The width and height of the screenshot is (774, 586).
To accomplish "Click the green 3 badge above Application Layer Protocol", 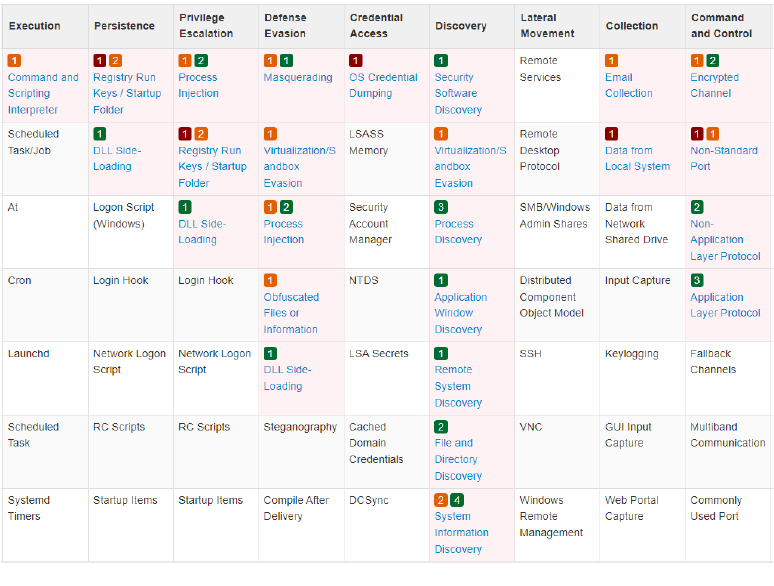I will (x=697, y=280).
